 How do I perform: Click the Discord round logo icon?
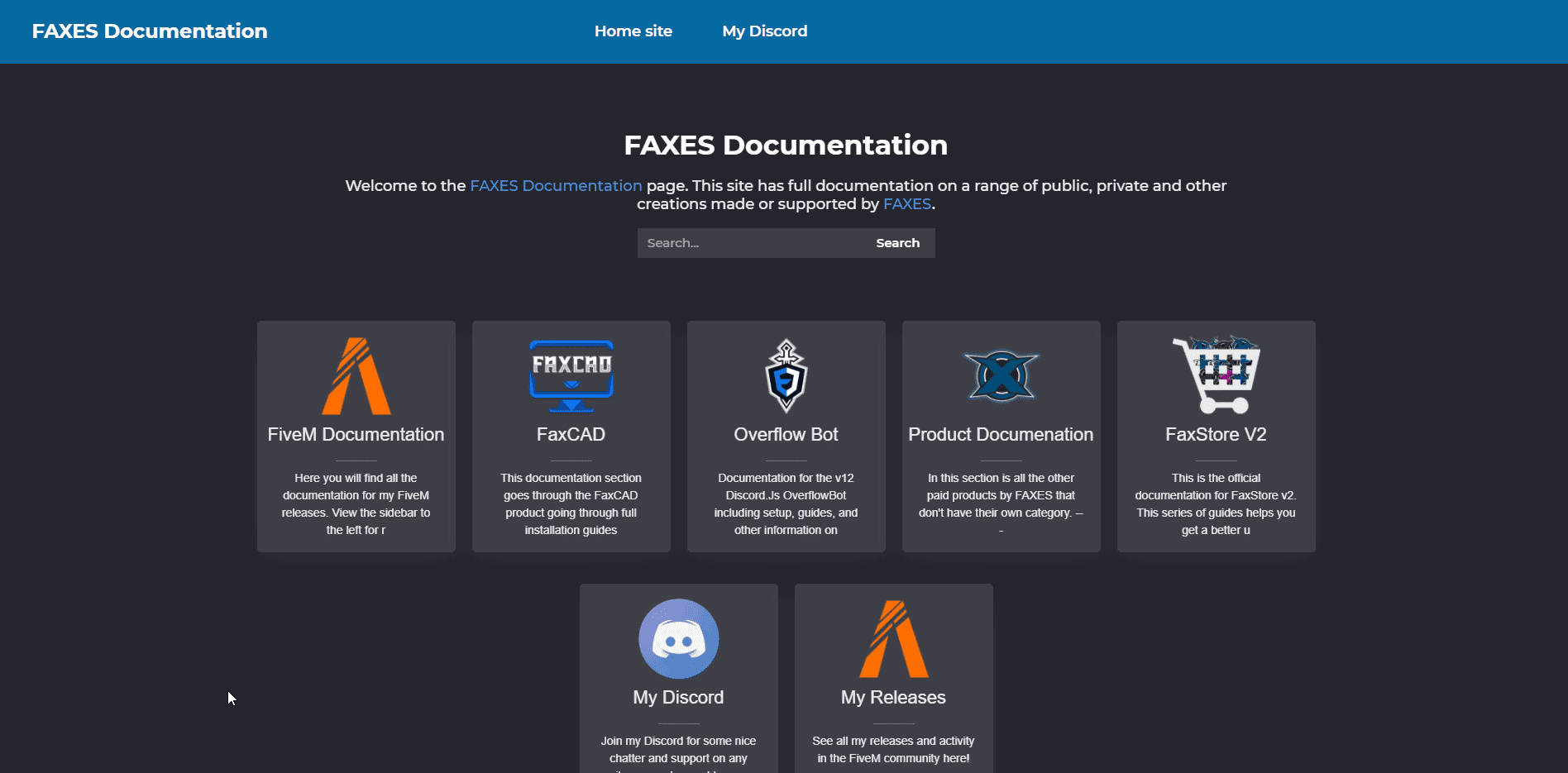(x=678, y=638)
